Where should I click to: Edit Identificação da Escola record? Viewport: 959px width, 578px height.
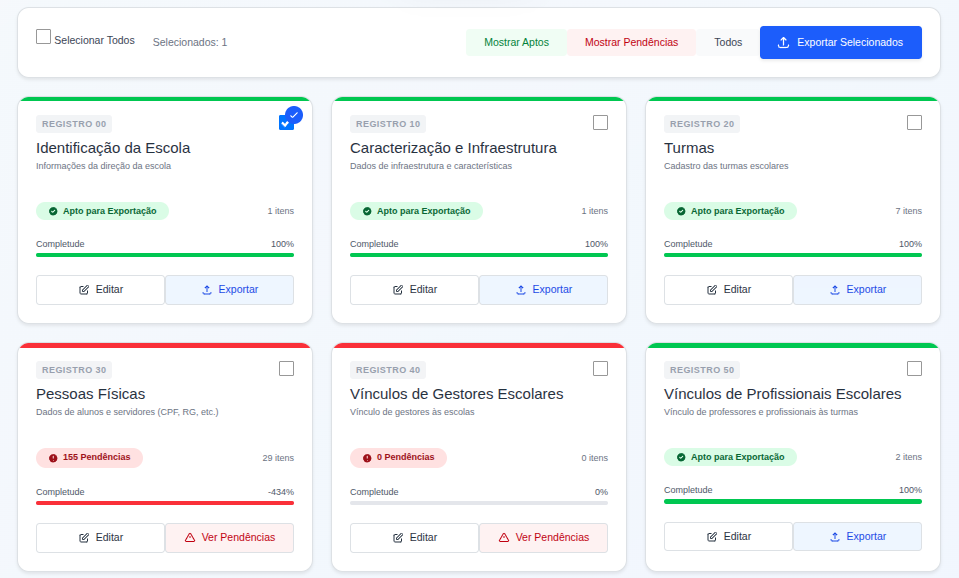click(x=100, y=289)
